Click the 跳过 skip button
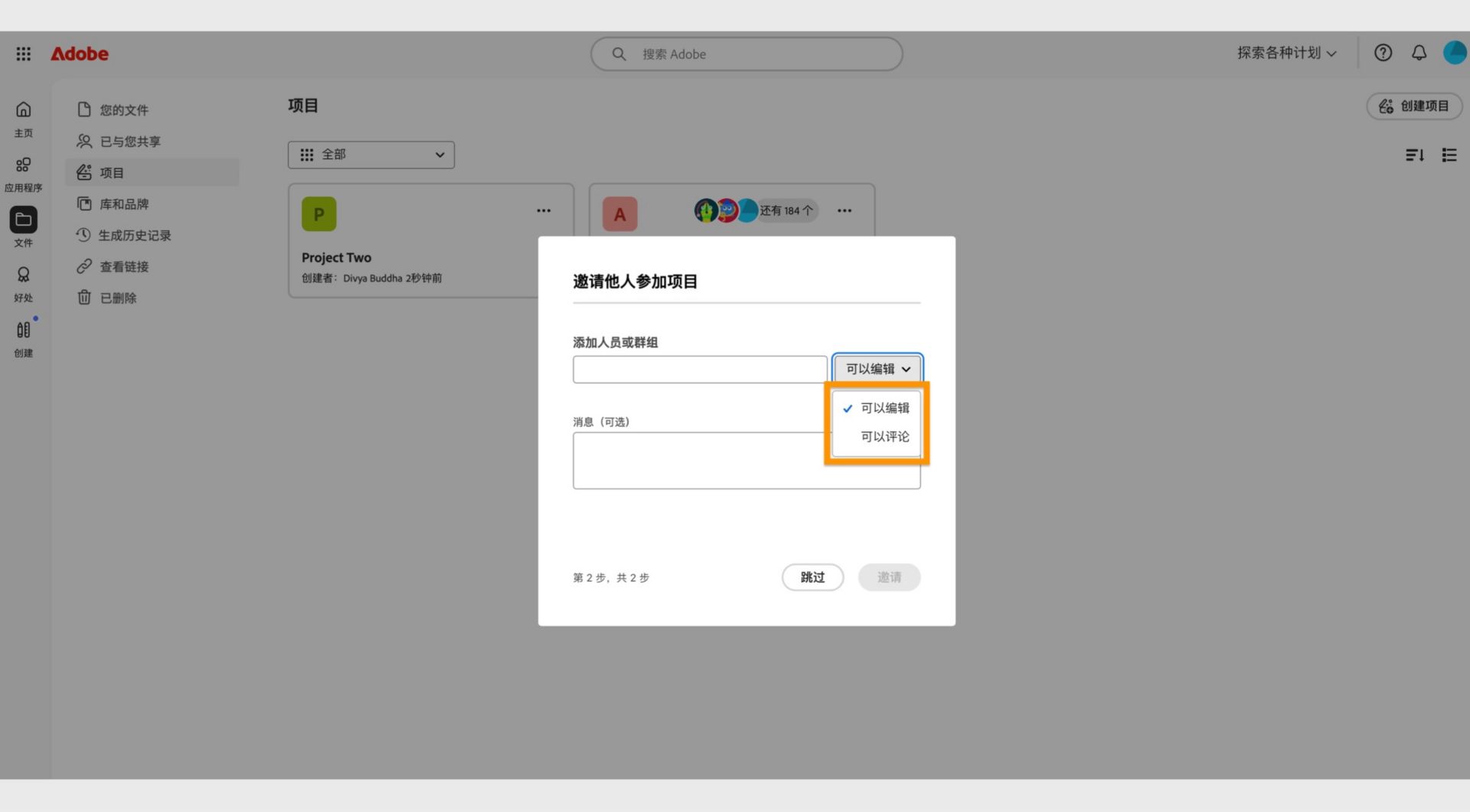 pos(812,577)
